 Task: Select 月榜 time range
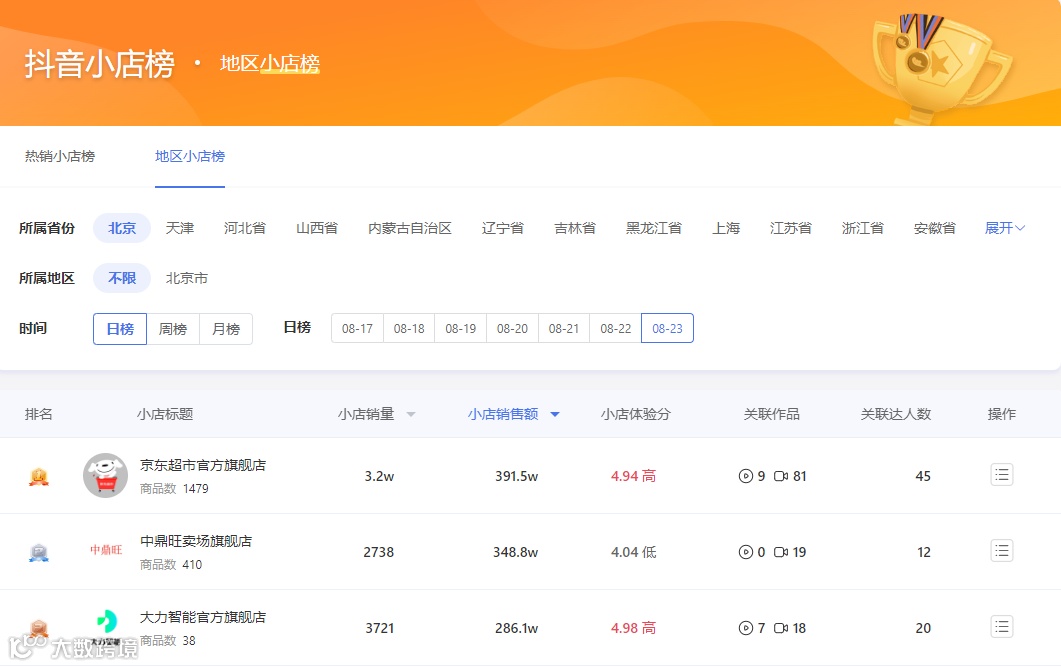pyautogui.click(x=225, y=329)
